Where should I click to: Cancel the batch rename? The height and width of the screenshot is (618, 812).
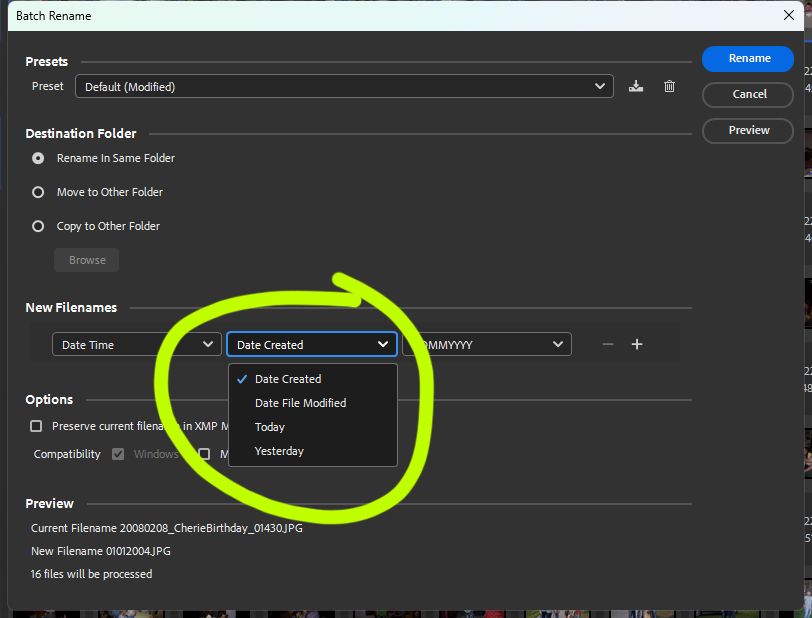click(748, 94)
